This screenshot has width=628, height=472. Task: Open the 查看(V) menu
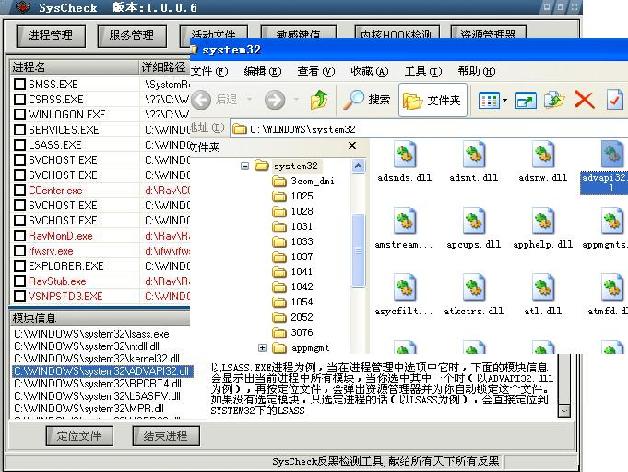coord(316,72)
